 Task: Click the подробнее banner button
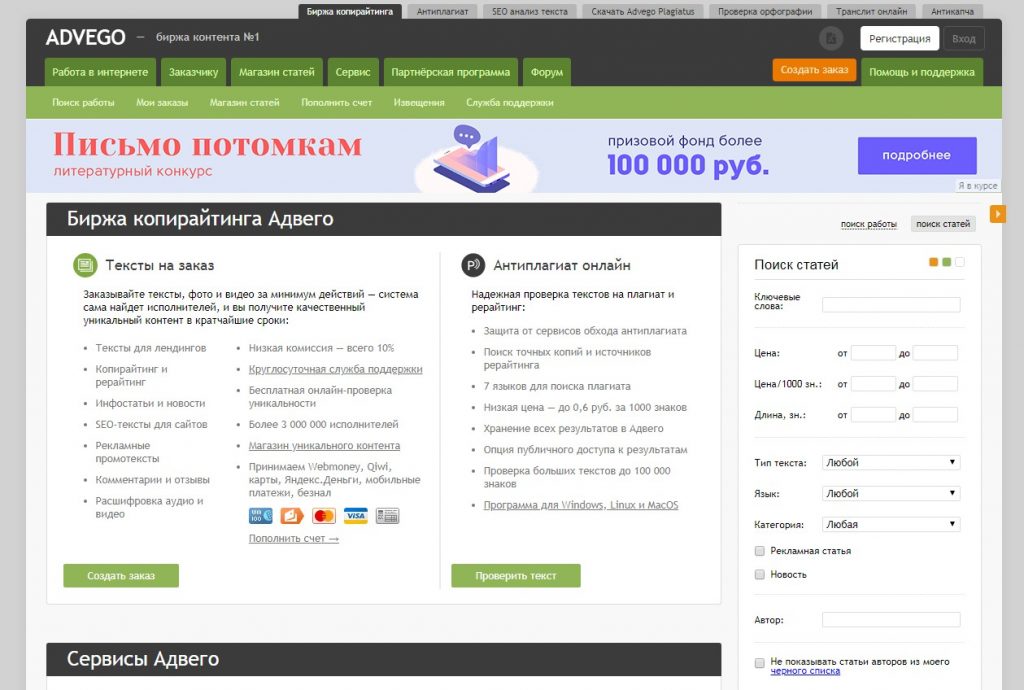917,155
